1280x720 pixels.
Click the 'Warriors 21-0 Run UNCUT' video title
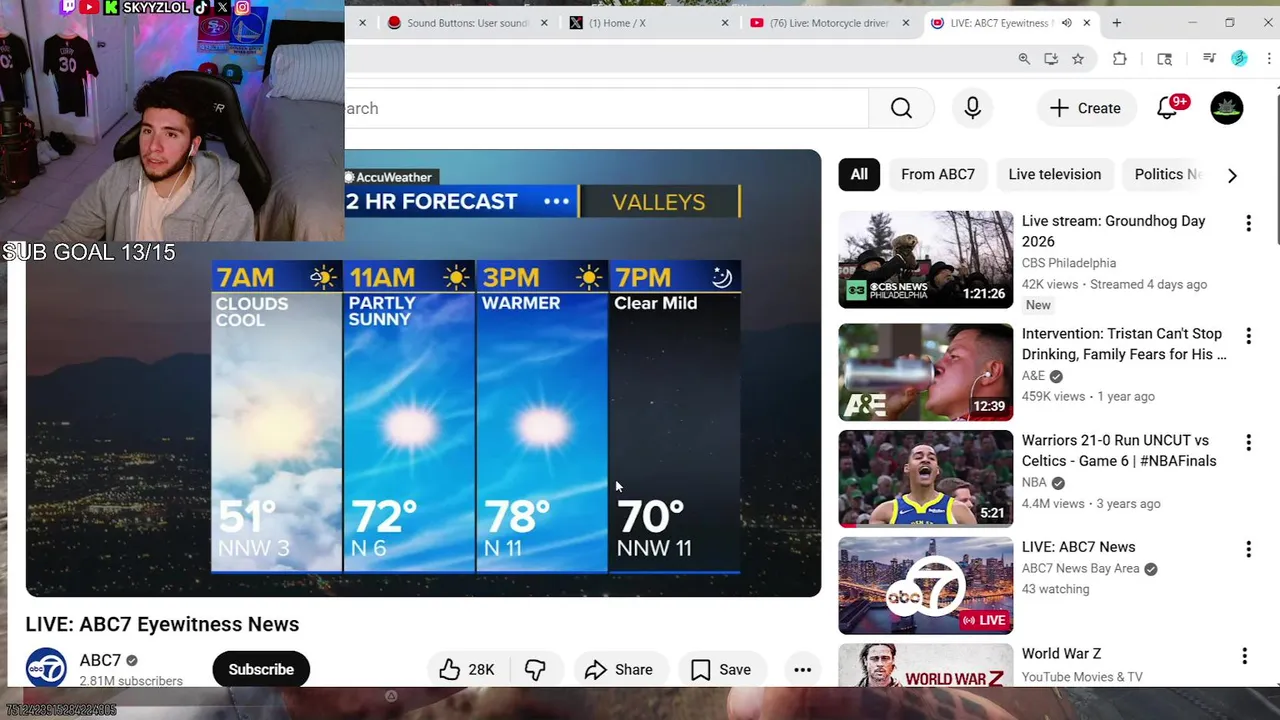click(1119, 451)
